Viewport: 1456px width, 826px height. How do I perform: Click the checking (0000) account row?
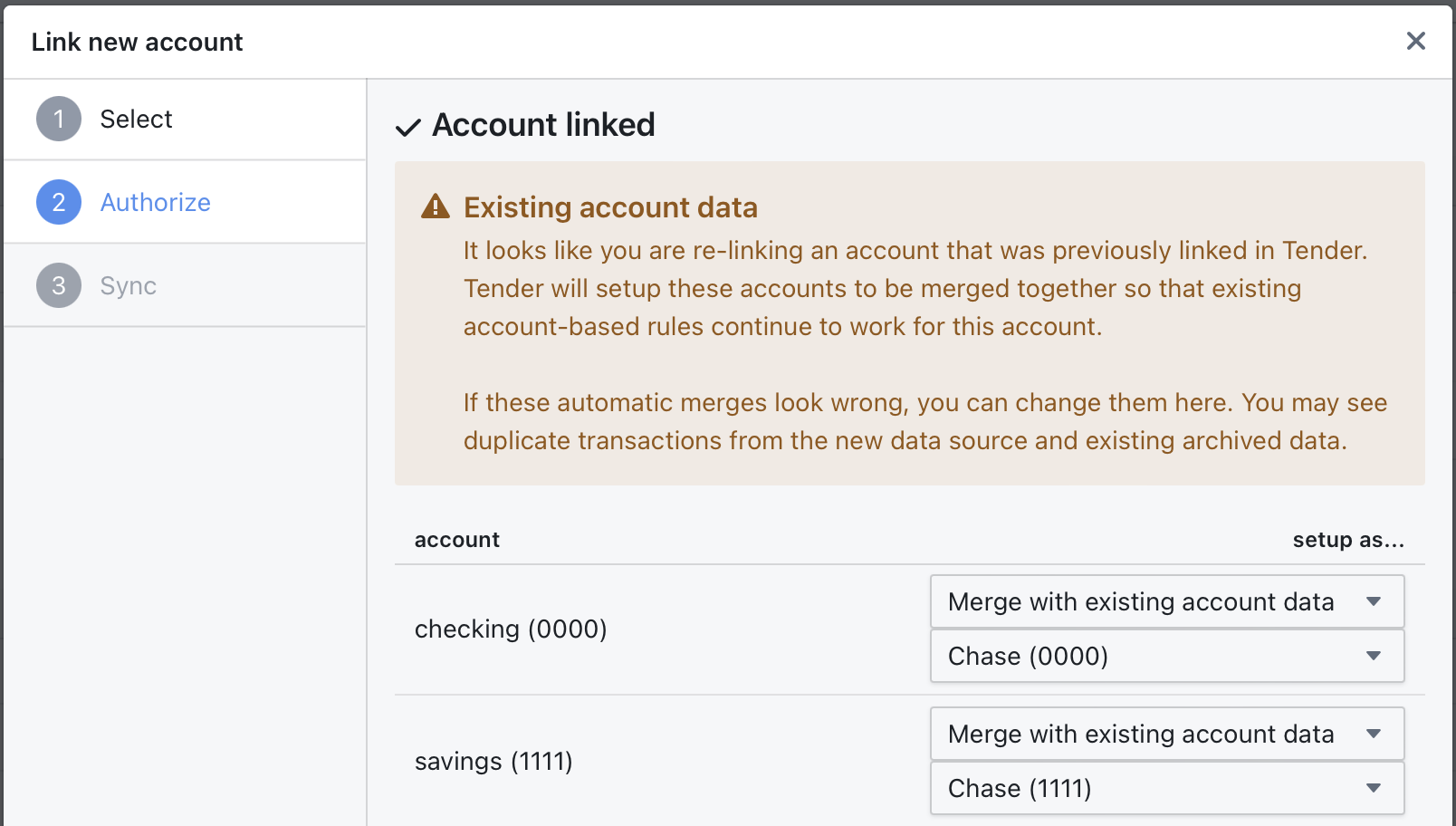[512, 629]
